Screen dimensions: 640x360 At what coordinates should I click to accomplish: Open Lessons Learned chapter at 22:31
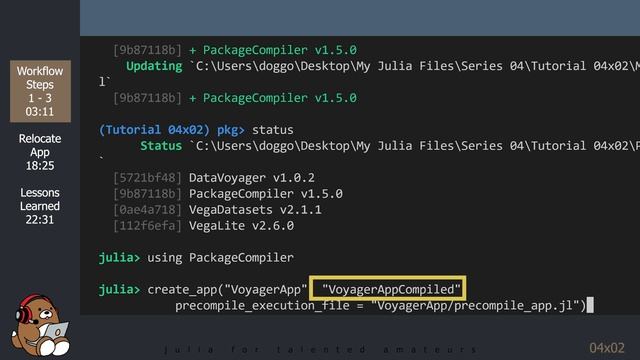(x=40, y=206)
